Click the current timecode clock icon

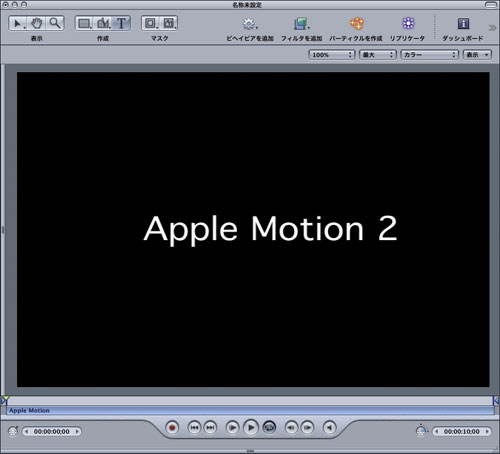point(13,431)
